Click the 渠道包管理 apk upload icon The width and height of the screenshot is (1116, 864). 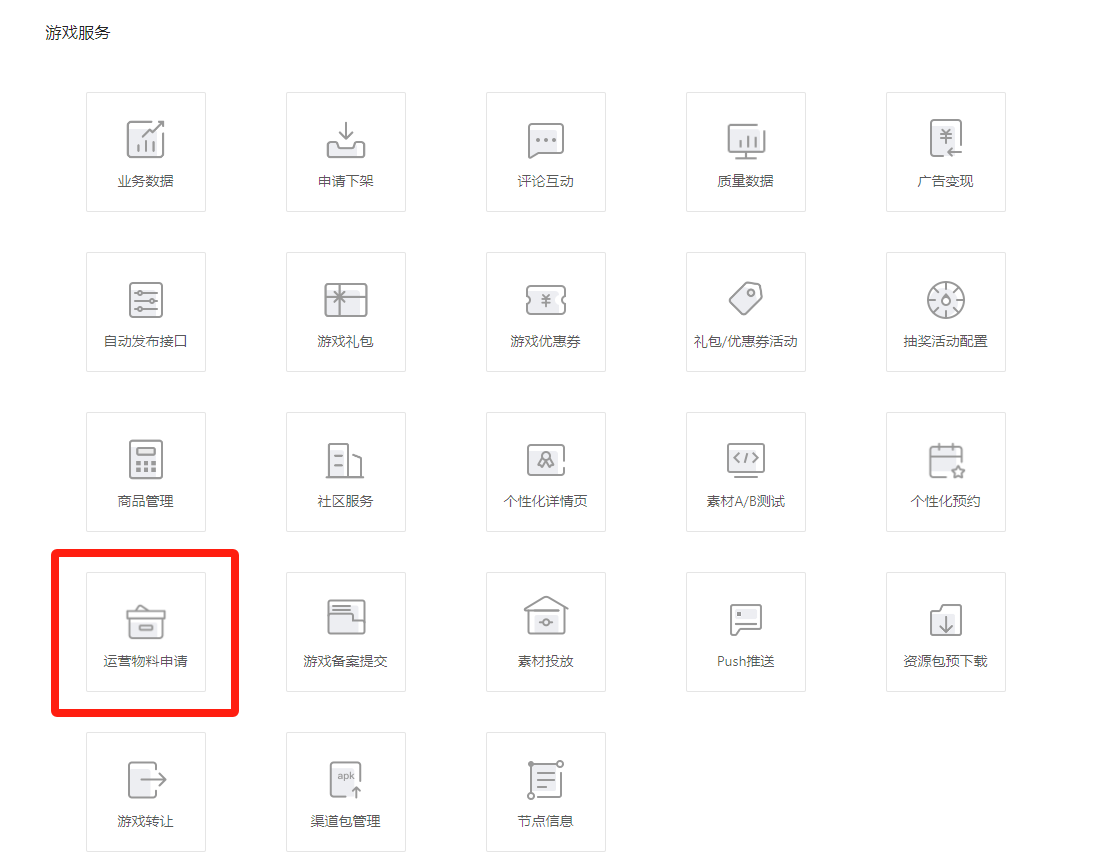346,780
